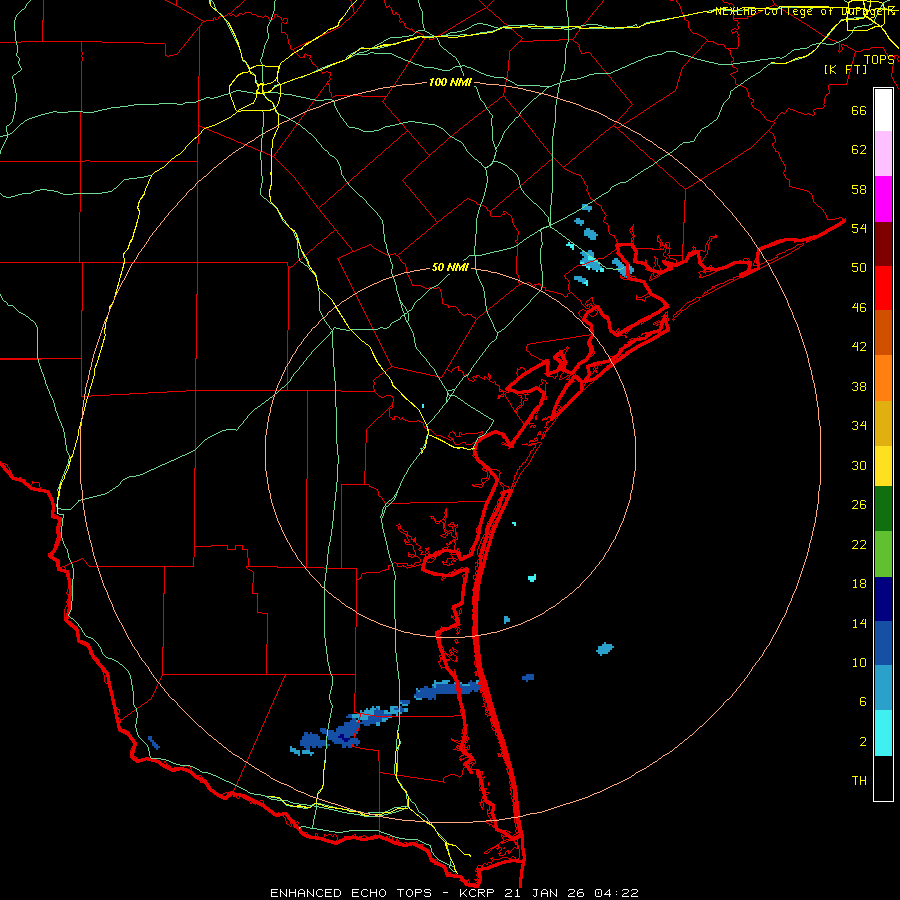Image resolution: width=900 pixels, height=900 pixels.
Task: Click the "04:22" timestamp text
Action: point(616,893)
